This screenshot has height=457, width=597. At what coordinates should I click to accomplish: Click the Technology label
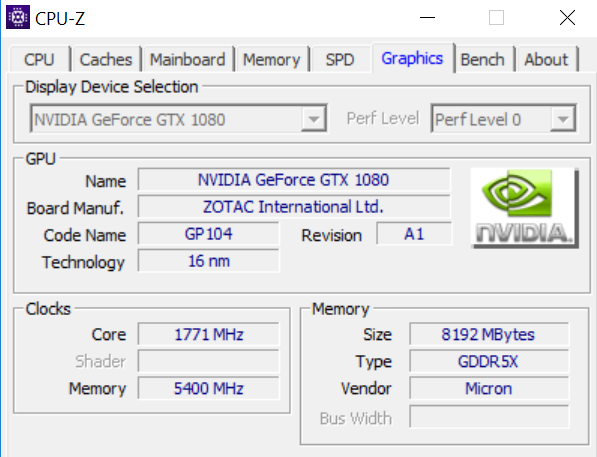tap(83, 262)
